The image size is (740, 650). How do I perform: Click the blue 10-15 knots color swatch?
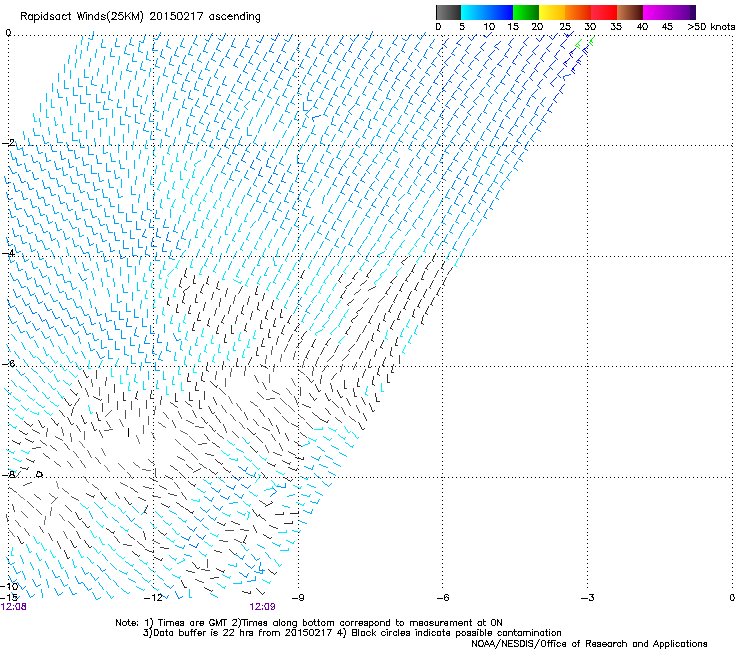[x=500, y=12]
